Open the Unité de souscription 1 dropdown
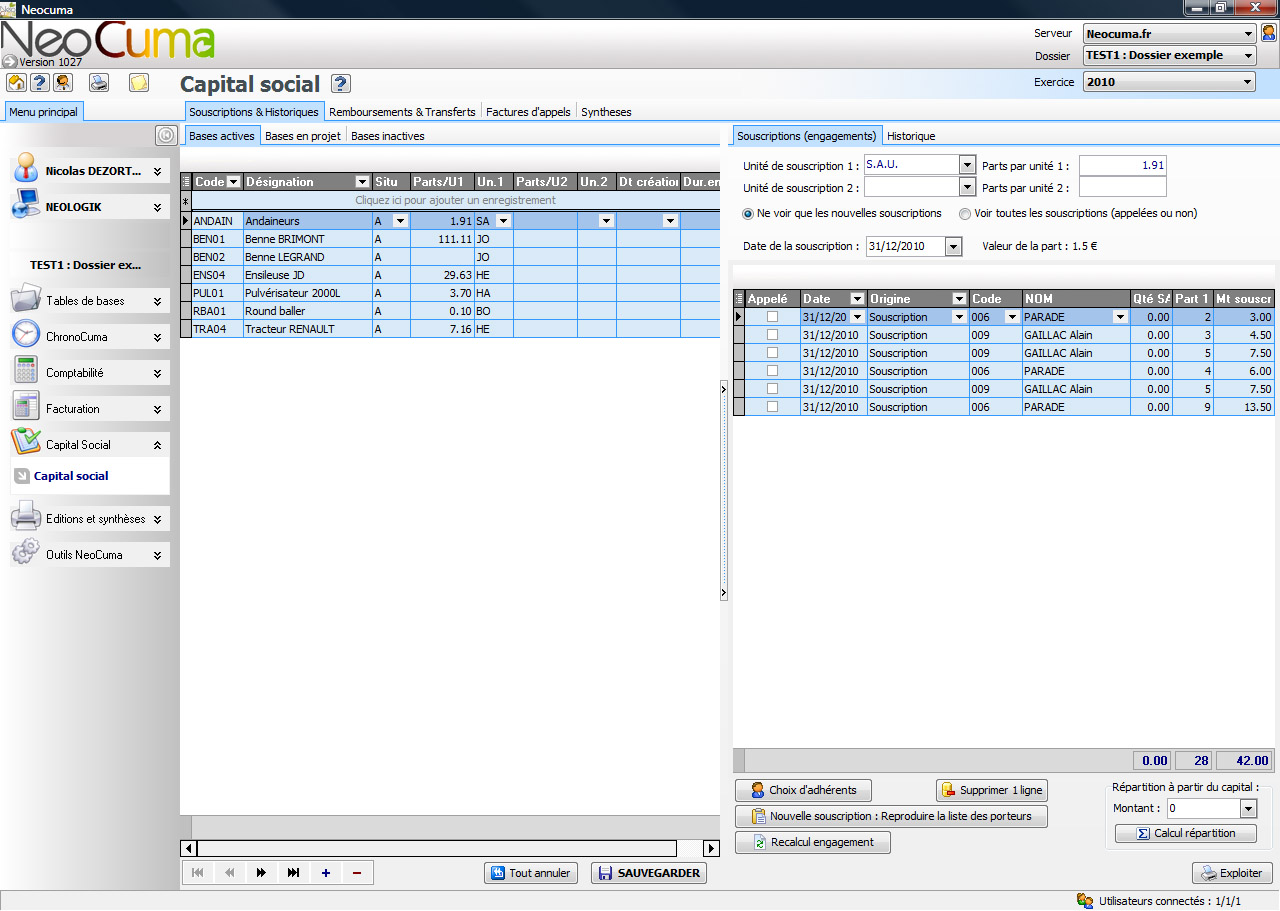This screenshot has width=1280, height=911. pos(967,164)
